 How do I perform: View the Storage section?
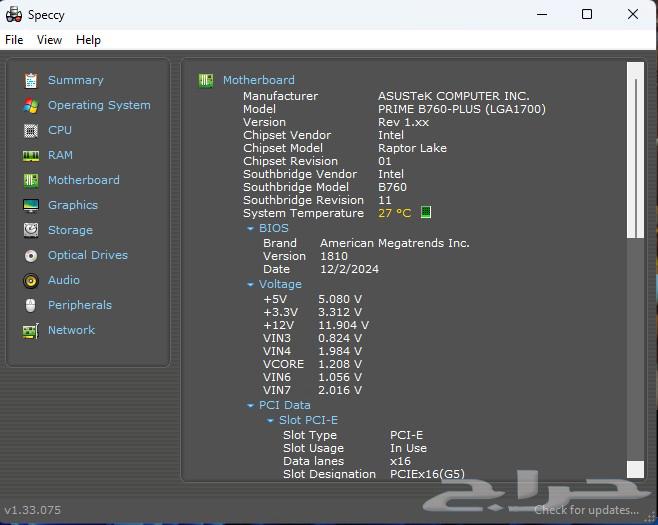(x=70, y=230)
